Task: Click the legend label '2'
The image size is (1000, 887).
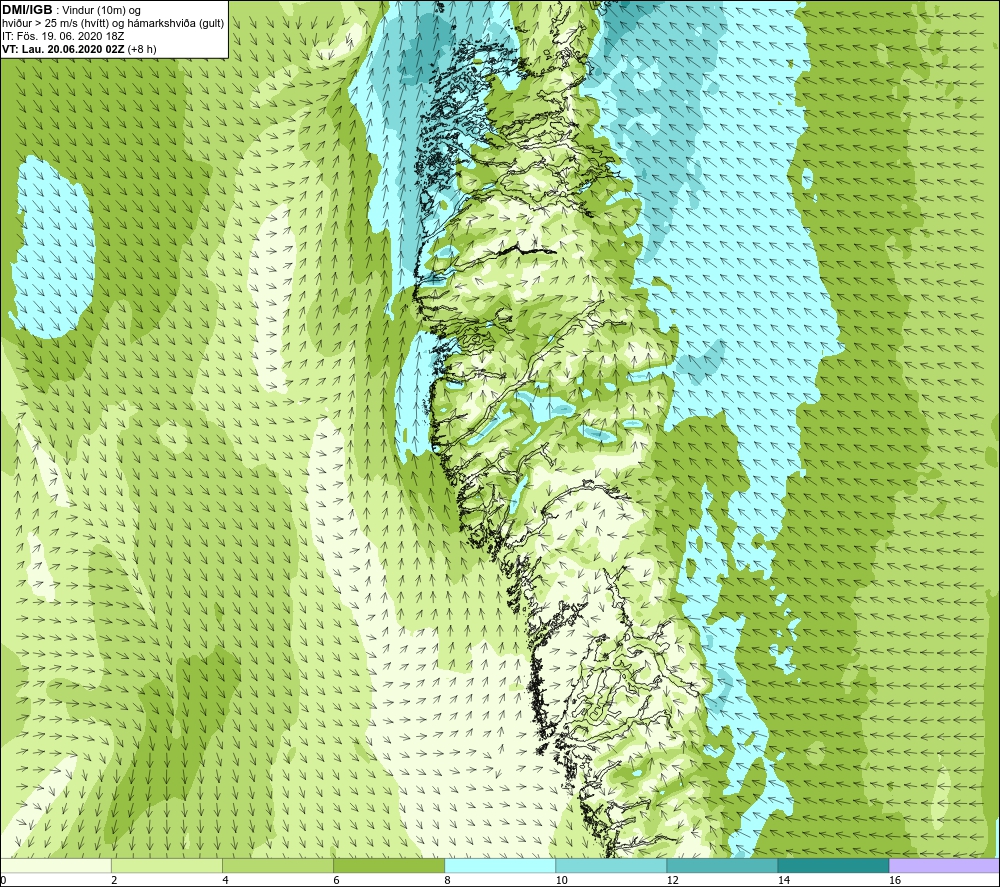Action: tap(114, 881)
